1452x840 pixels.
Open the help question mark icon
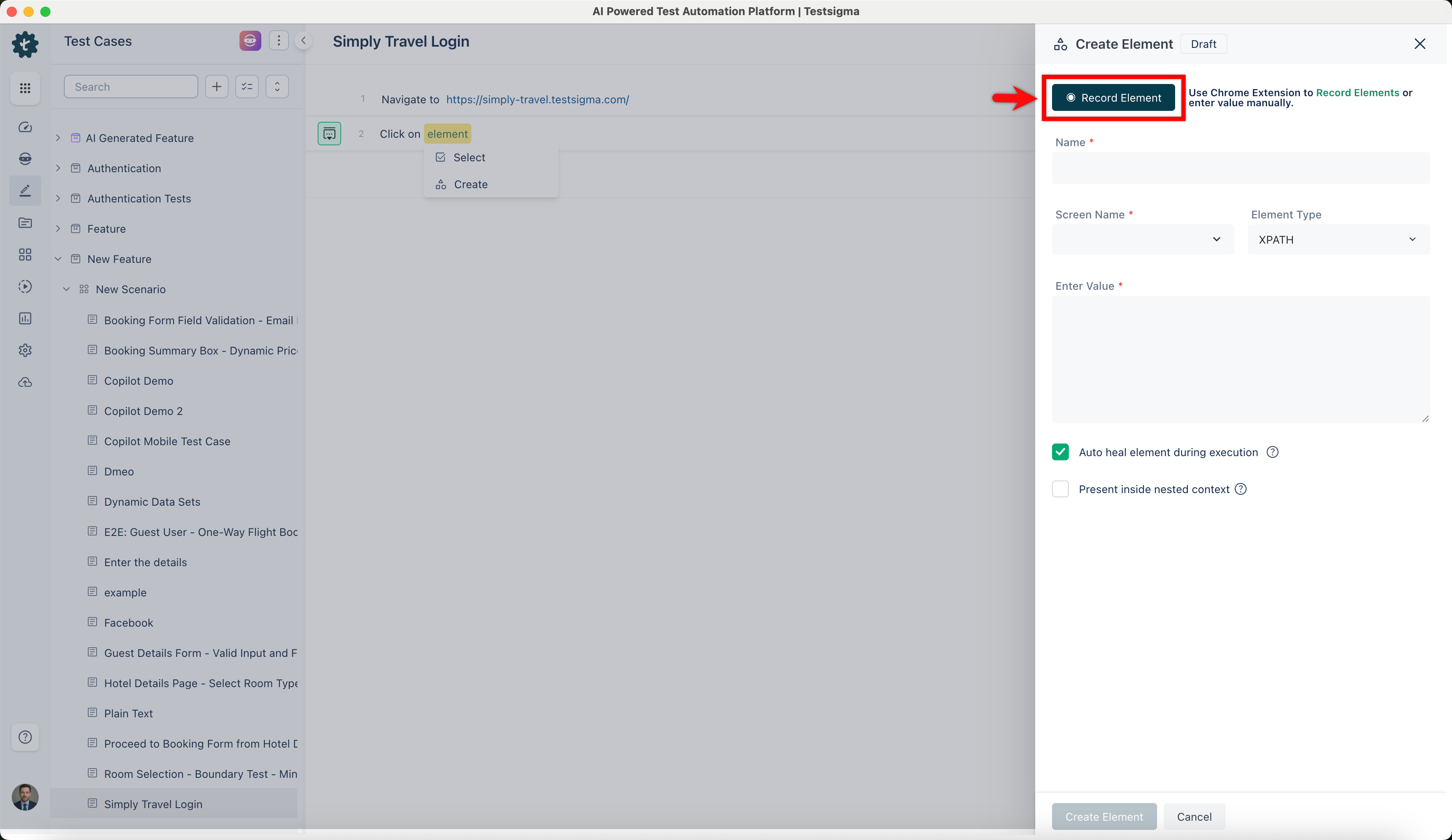[25, 737]
